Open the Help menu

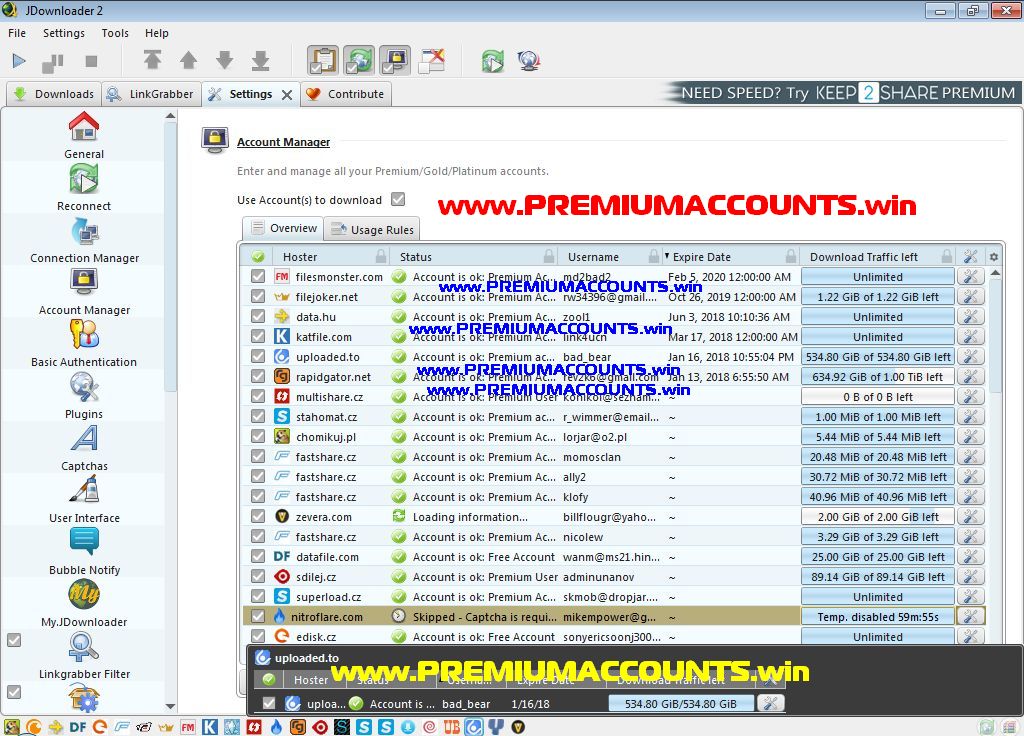point(157,33)
